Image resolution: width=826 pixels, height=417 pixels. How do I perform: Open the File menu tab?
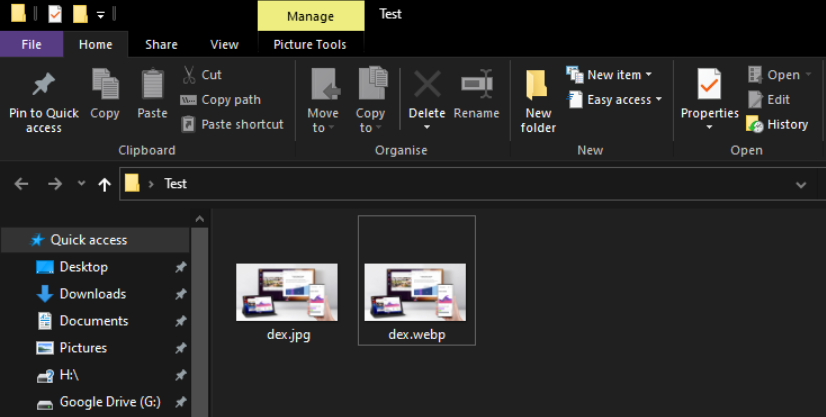click(x=31, y=44)
